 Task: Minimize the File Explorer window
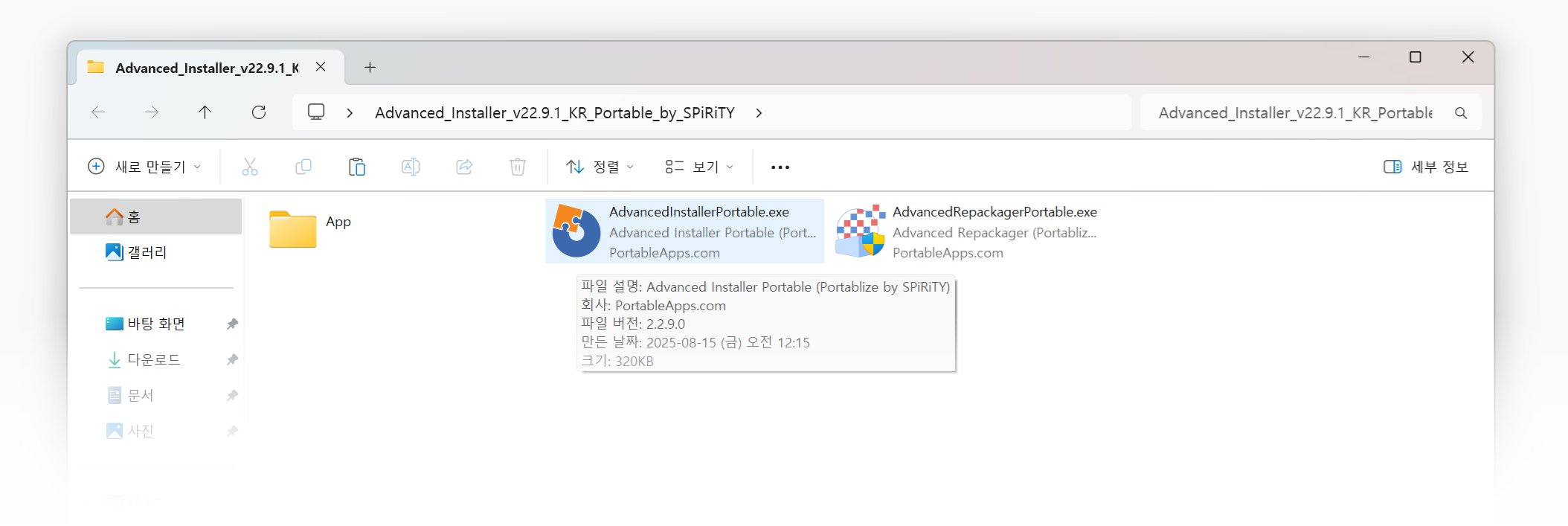(1364, 57)
